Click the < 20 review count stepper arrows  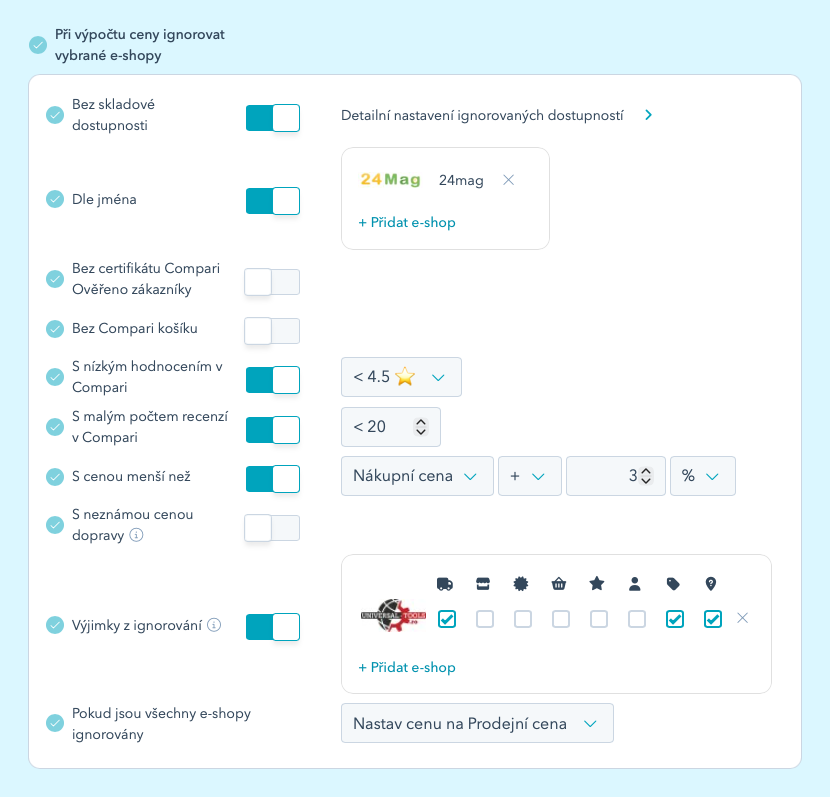pyautogui.click(x=421, y=427)
